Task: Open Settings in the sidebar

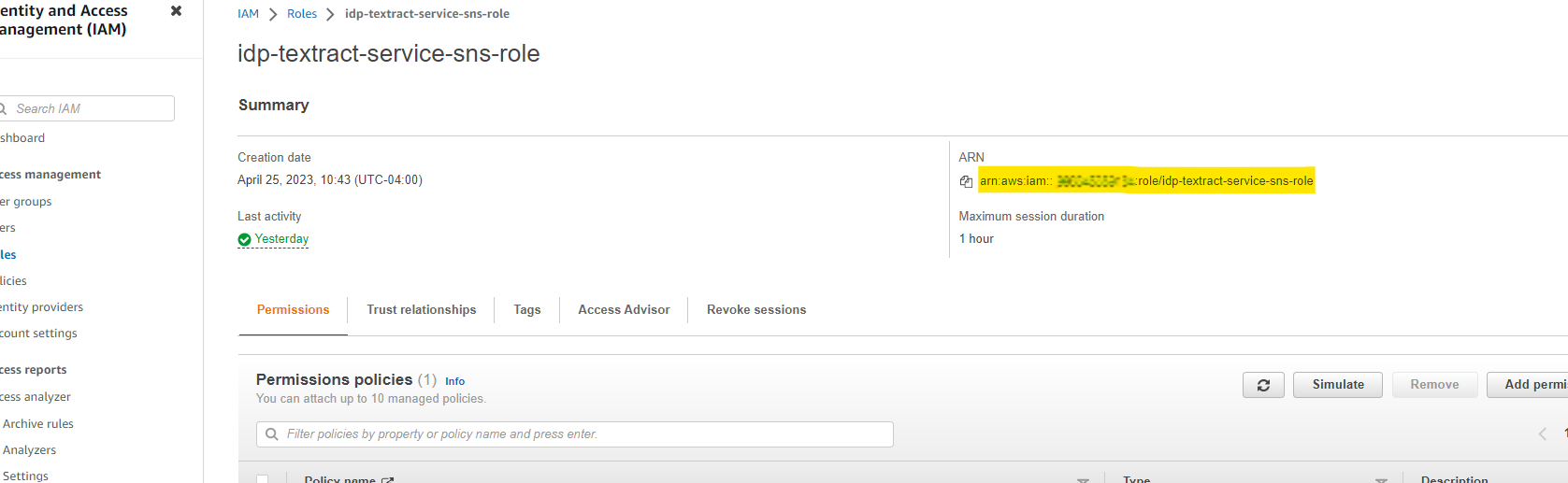Action: (x=25, y=476)
